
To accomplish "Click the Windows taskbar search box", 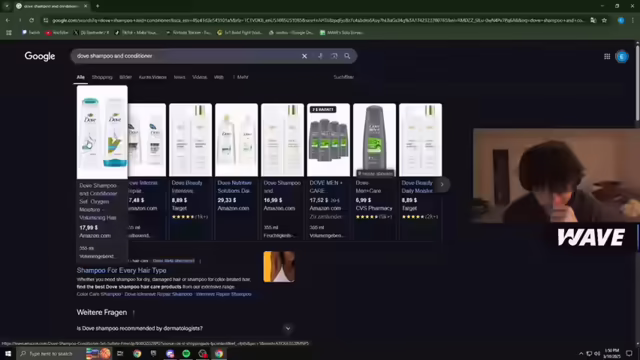I will coord(51,353).
